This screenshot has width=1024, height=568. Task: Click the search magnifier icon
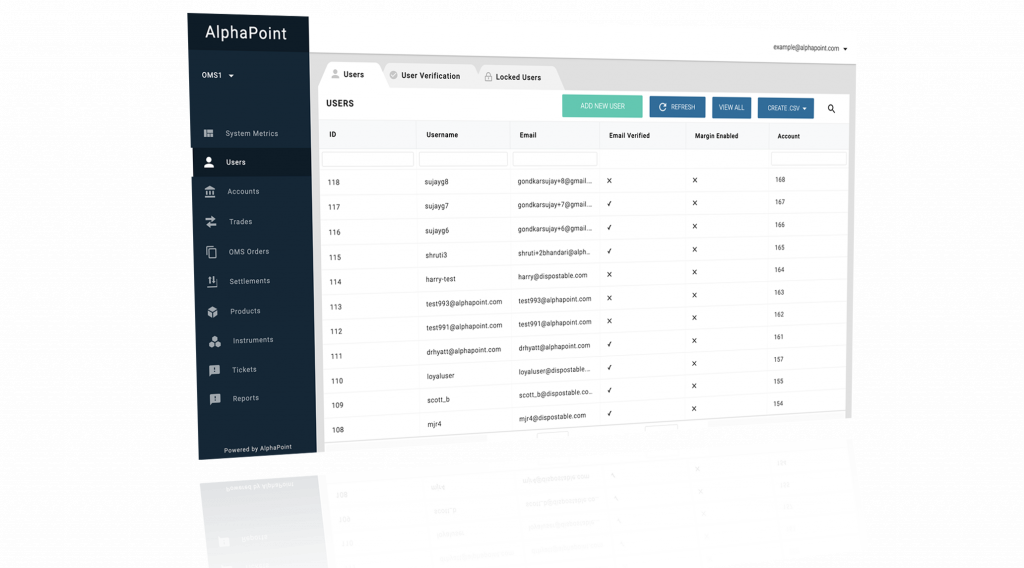click(831, 108)
